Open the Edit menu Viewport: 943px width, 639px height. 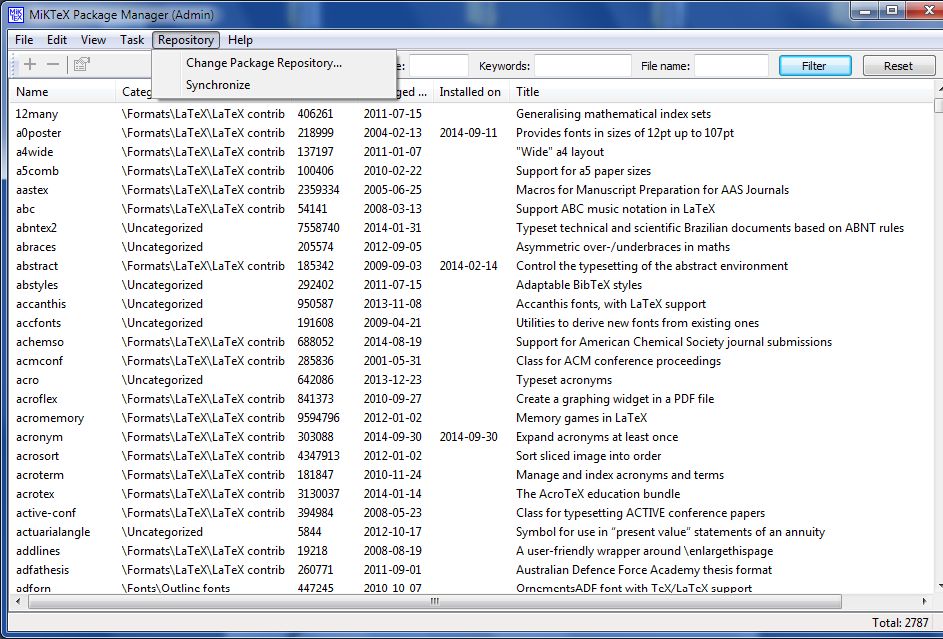click(x=57, y=40)
